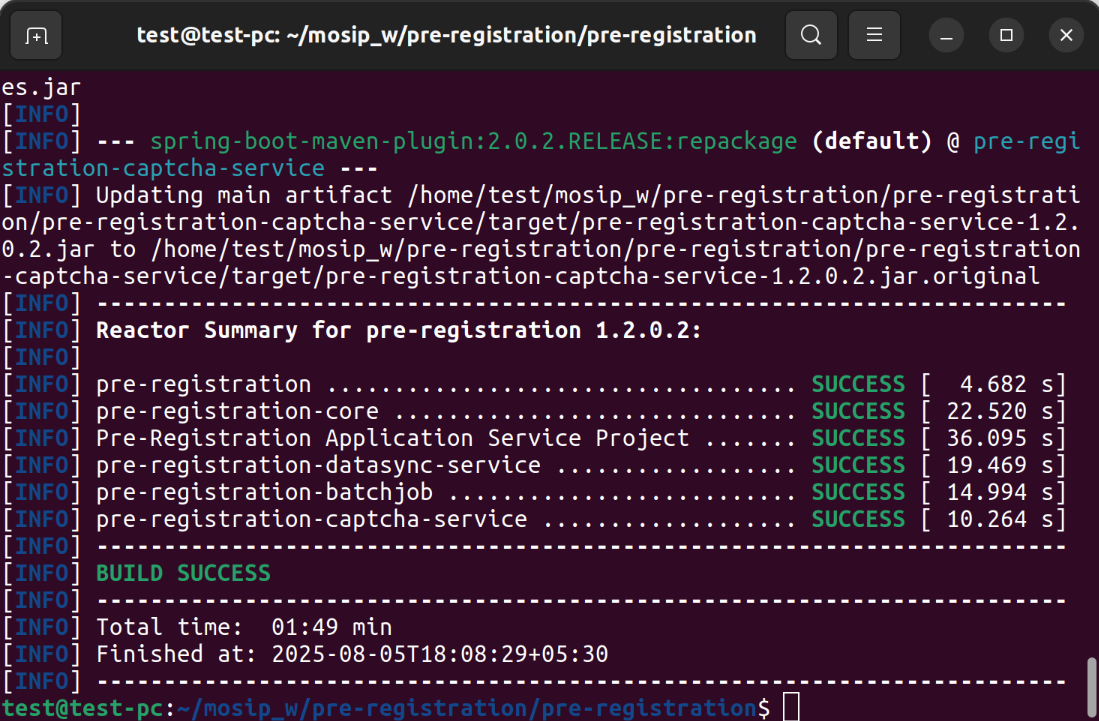This screenshot has height=721, width=1099.
Task: Maximize the terminal window
Action: coord(1006,36)
